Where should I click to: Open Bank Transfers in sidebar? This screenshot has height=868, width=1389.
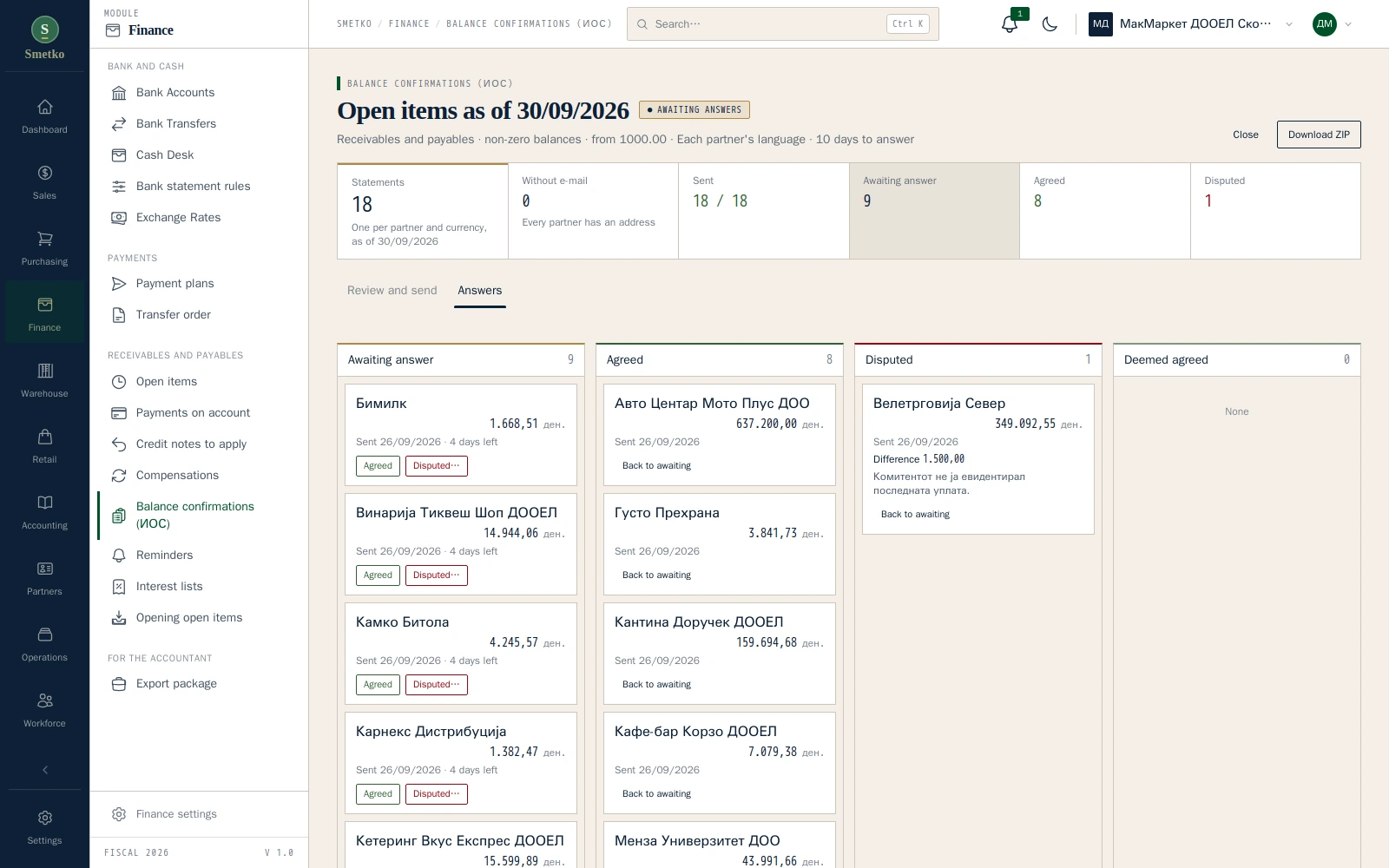[199, 124]
